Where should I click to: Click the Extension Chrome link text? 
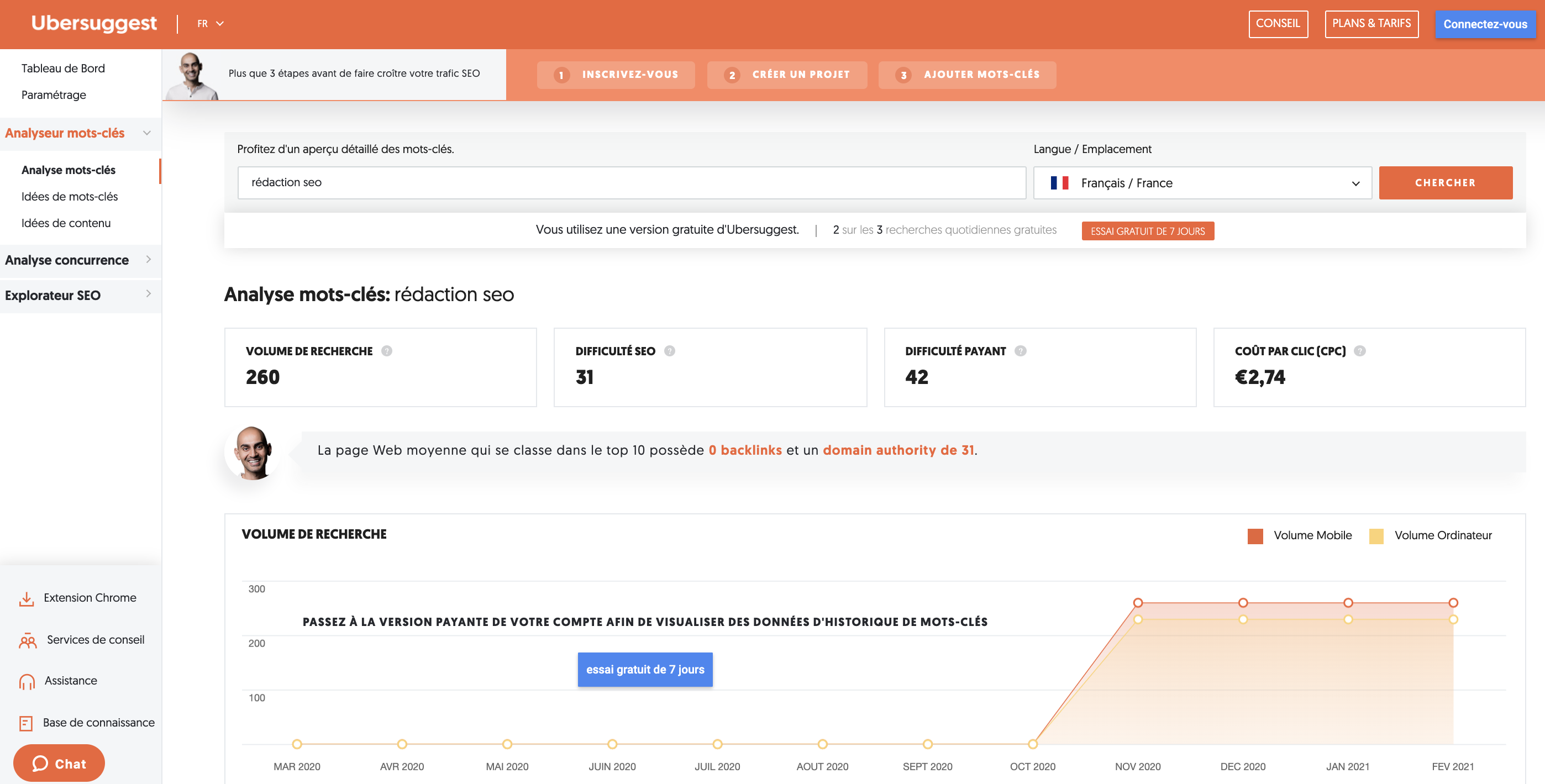tap(90, 598)
